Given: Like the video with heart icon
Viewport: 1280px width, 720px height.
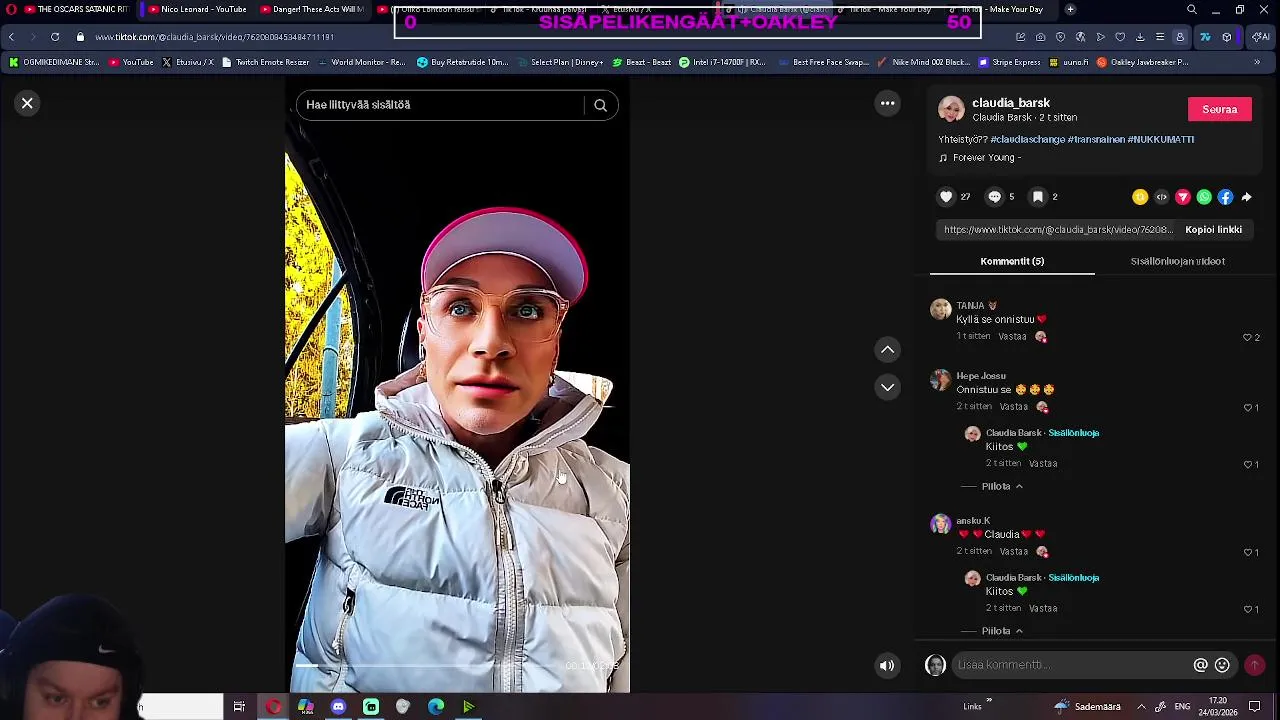Looking at the screenshot, I should [x=946, y=197].
